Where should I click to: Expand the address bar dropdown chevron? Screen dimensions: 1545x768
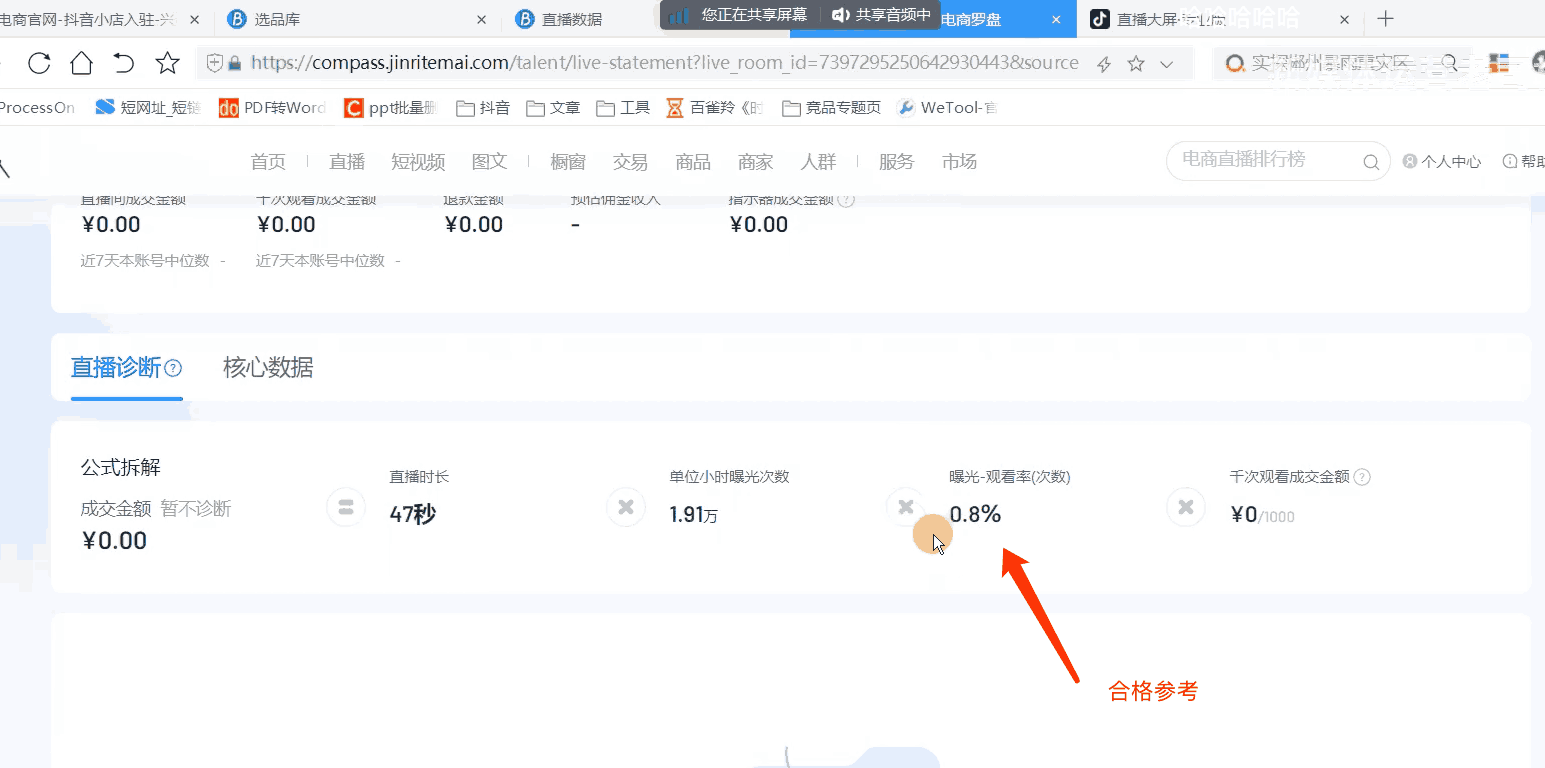pyautogui.click(x=1166, y=64)
